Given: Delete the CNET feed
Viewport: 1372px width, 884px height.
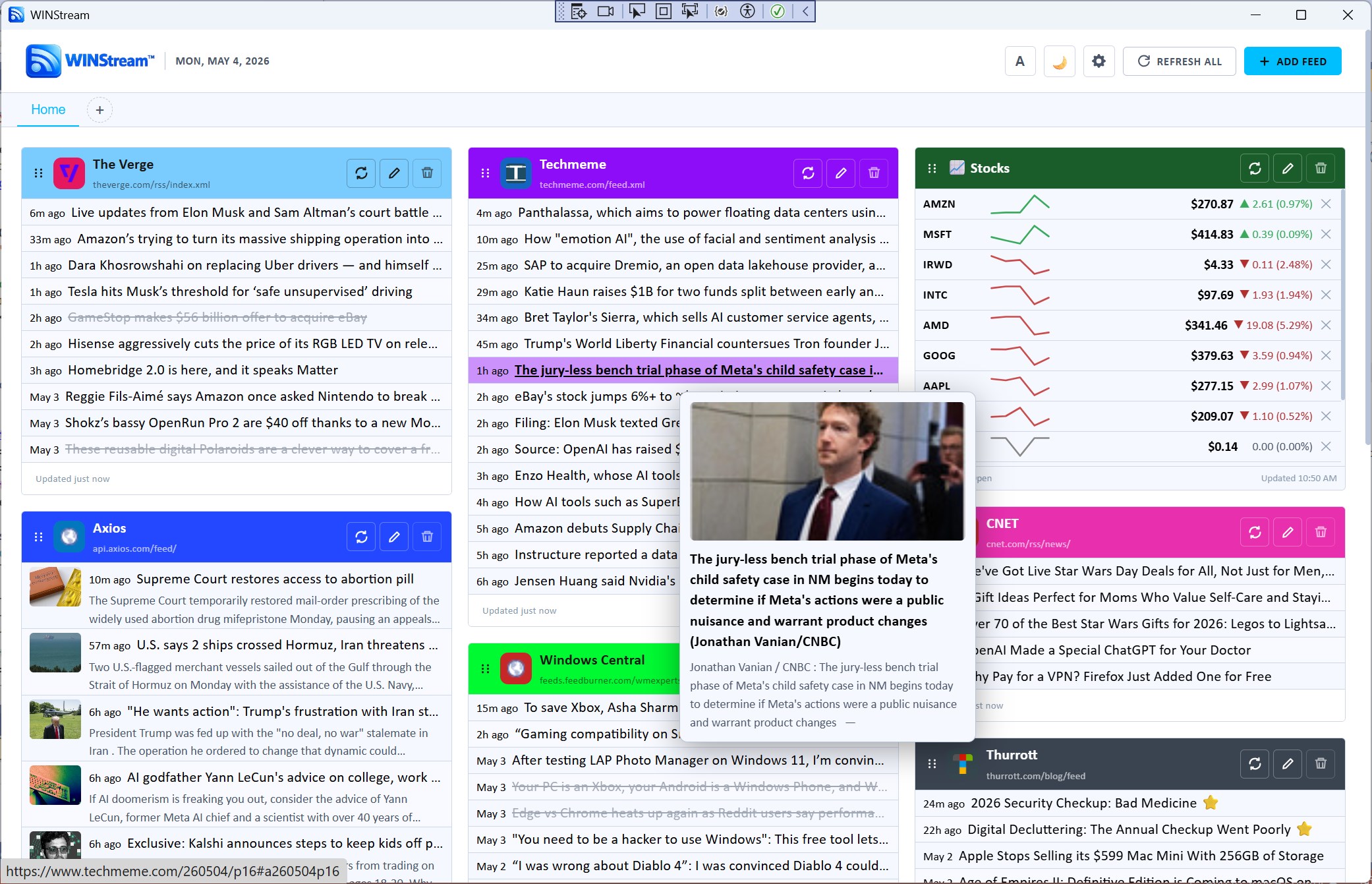Looking at the screenshot, I should pos(1321,532).
